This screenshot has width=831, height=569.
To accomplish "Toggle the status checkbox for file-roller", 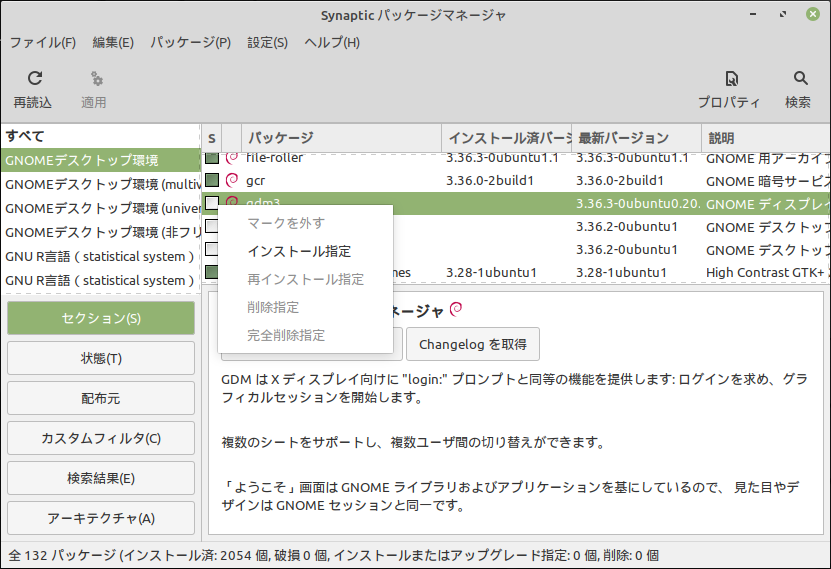I will (212, 157).
